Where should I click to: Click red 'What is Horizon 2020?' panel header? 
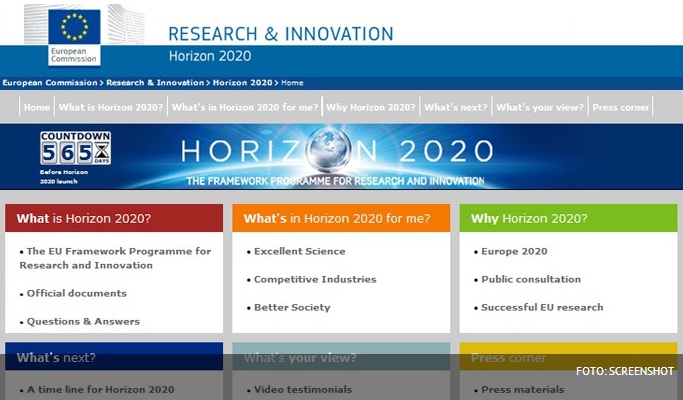tap(114, 218)
